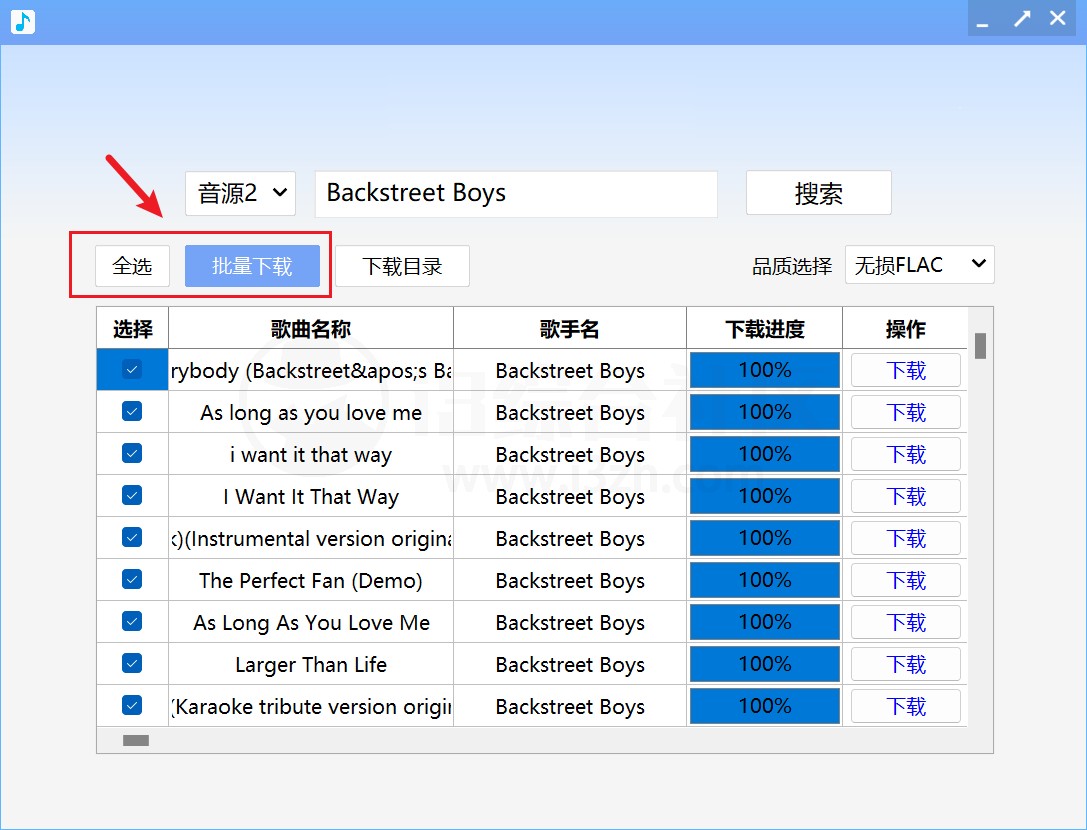Deselect the 'Instrumental version' row checkbox
Viewport: 1087px width, 830px height.
(132, 537)
